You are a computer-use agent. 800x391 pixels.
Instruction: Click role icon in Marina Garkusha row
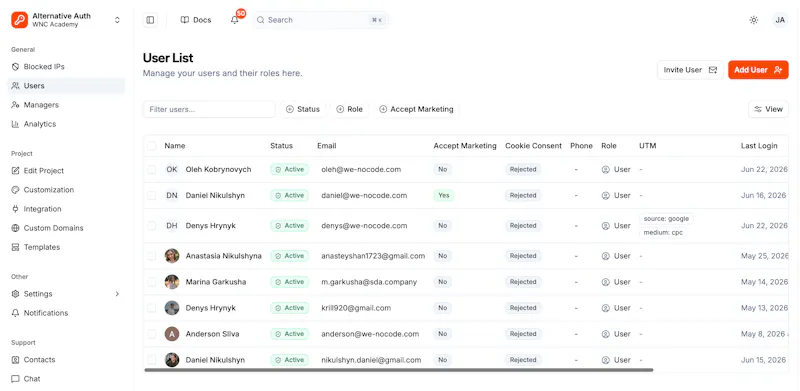click(x=606, y=282)
